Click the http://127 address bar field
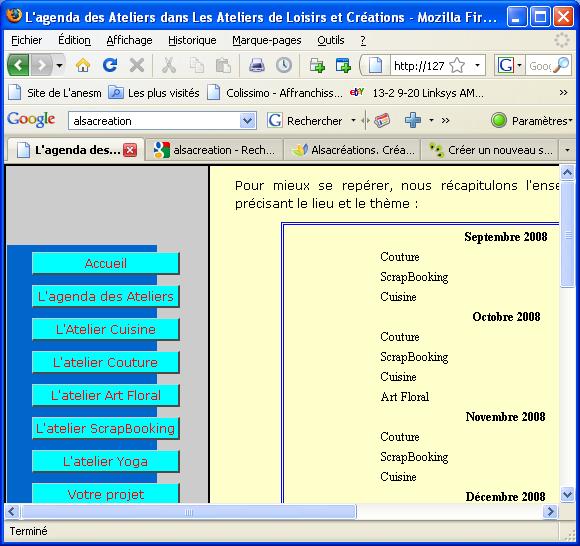The height and width of the screenshot is (546, 580). [x=419, y=66]
